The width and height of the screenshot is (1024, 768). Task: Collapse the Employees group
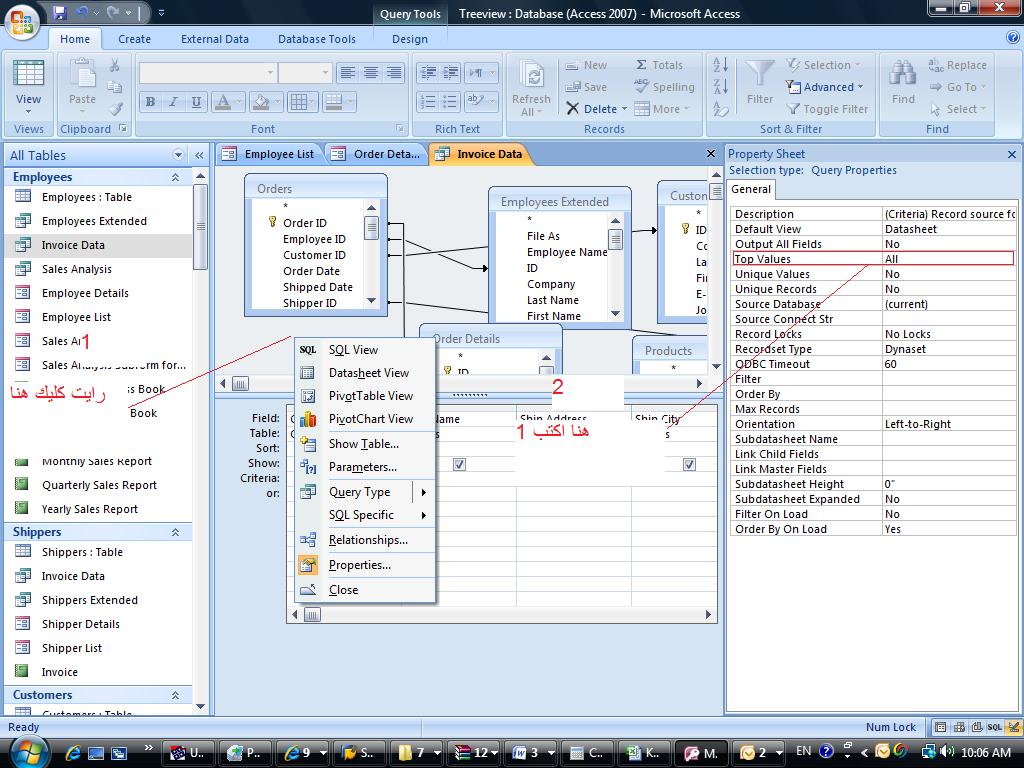coord(175,177)
